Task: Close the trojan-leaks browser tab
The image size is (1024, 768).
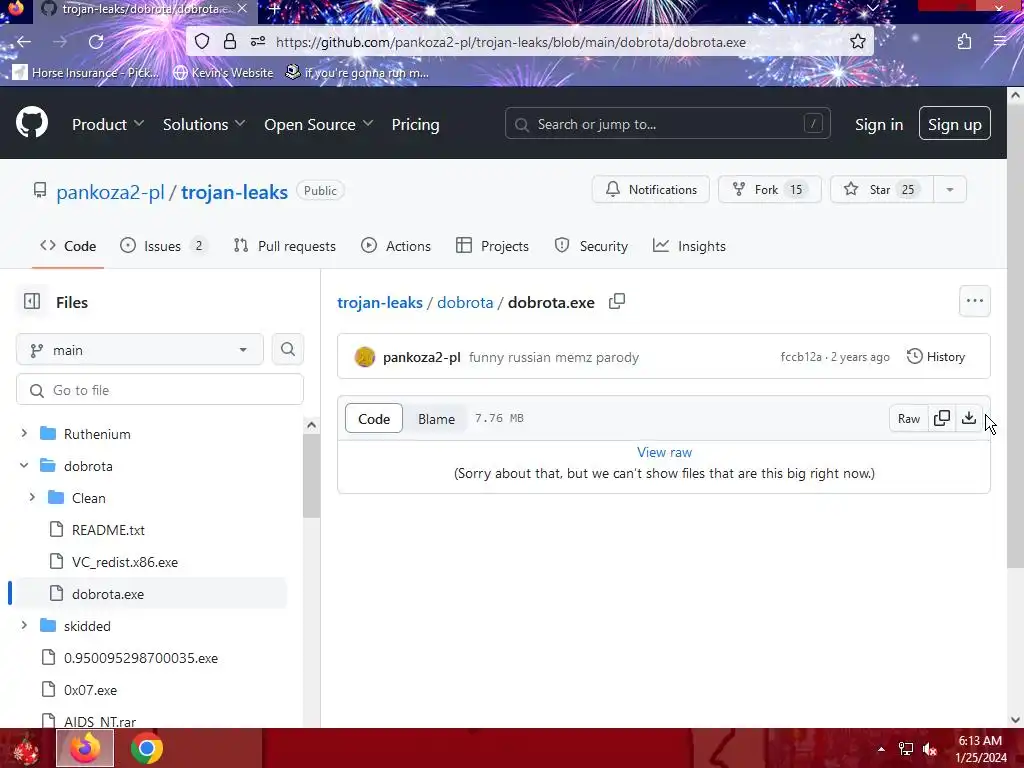Action: tap(242, 9)
